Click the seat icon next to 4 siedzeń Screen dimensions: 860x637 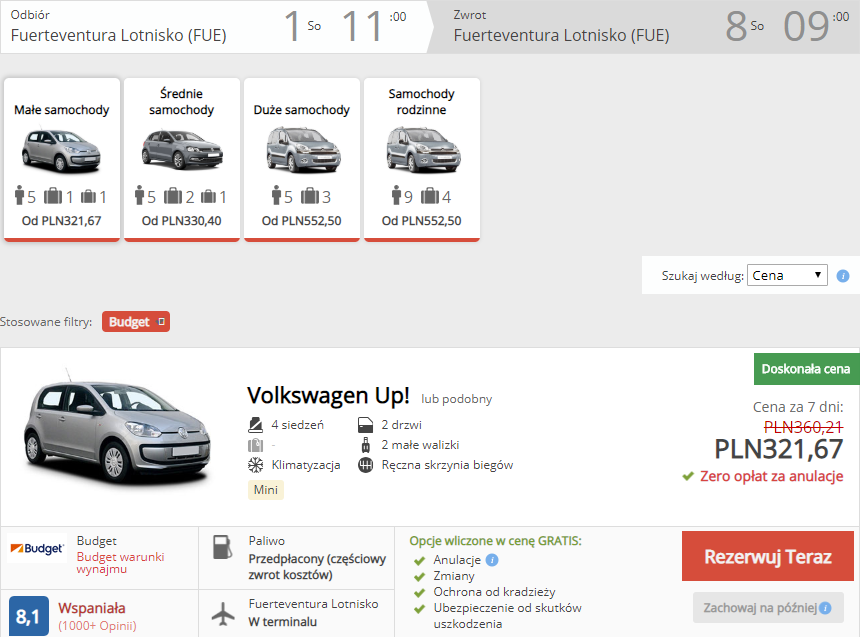tap(256, 425)
